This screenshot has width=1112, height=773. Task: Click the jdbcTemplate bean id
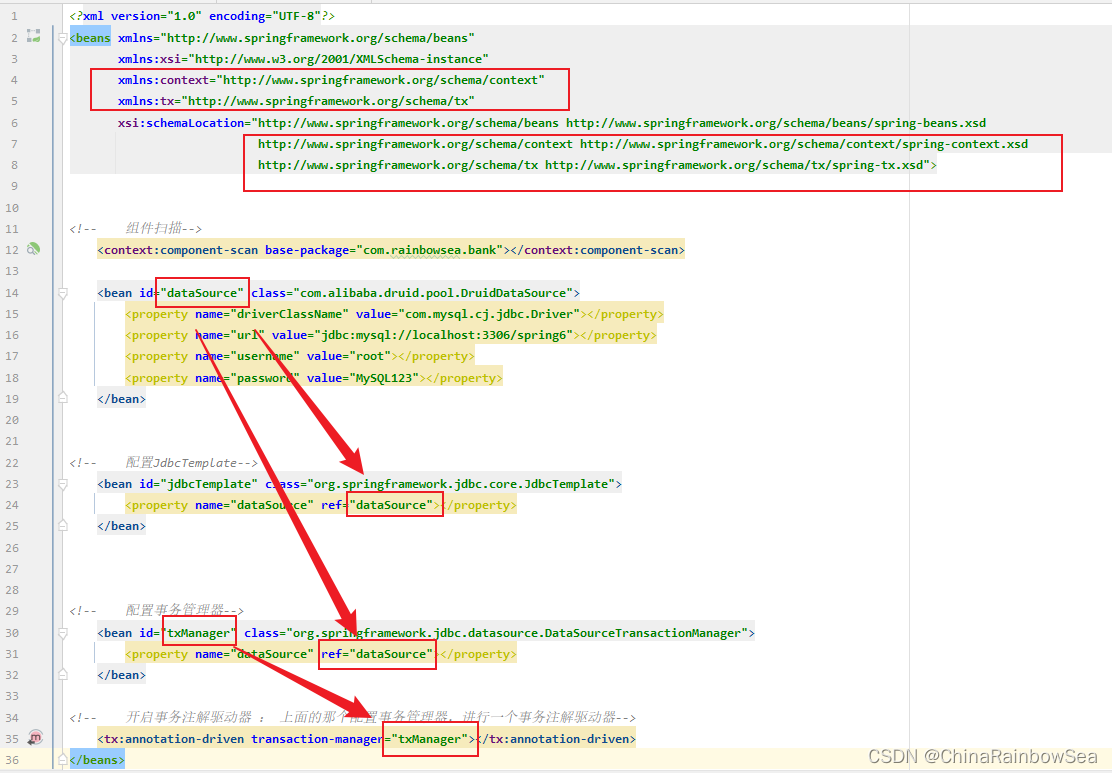pos(209,484)
